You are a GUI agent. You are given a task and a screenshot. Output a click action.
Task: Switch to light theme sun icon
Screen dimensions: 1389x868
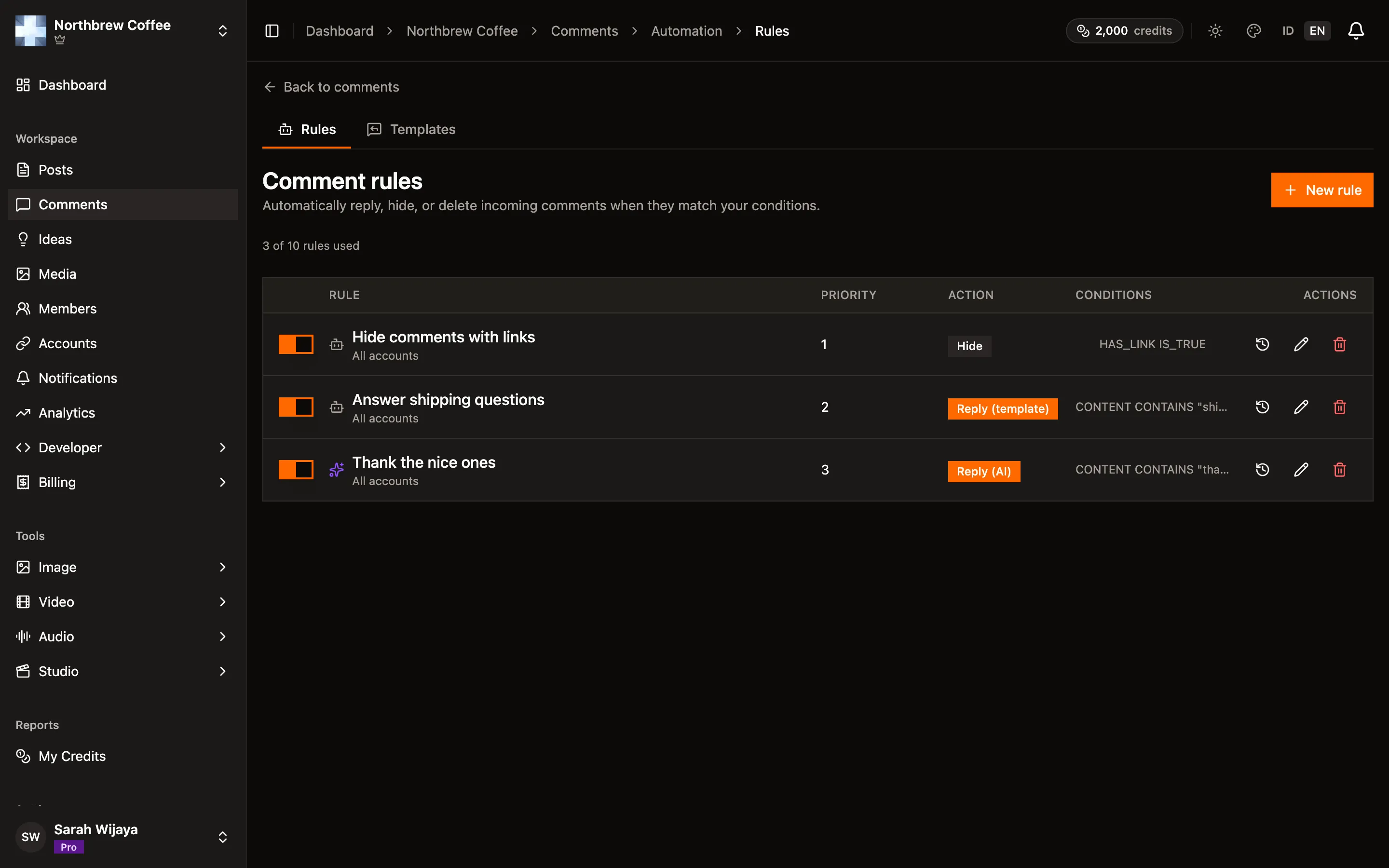click(x=1215, y=31)
